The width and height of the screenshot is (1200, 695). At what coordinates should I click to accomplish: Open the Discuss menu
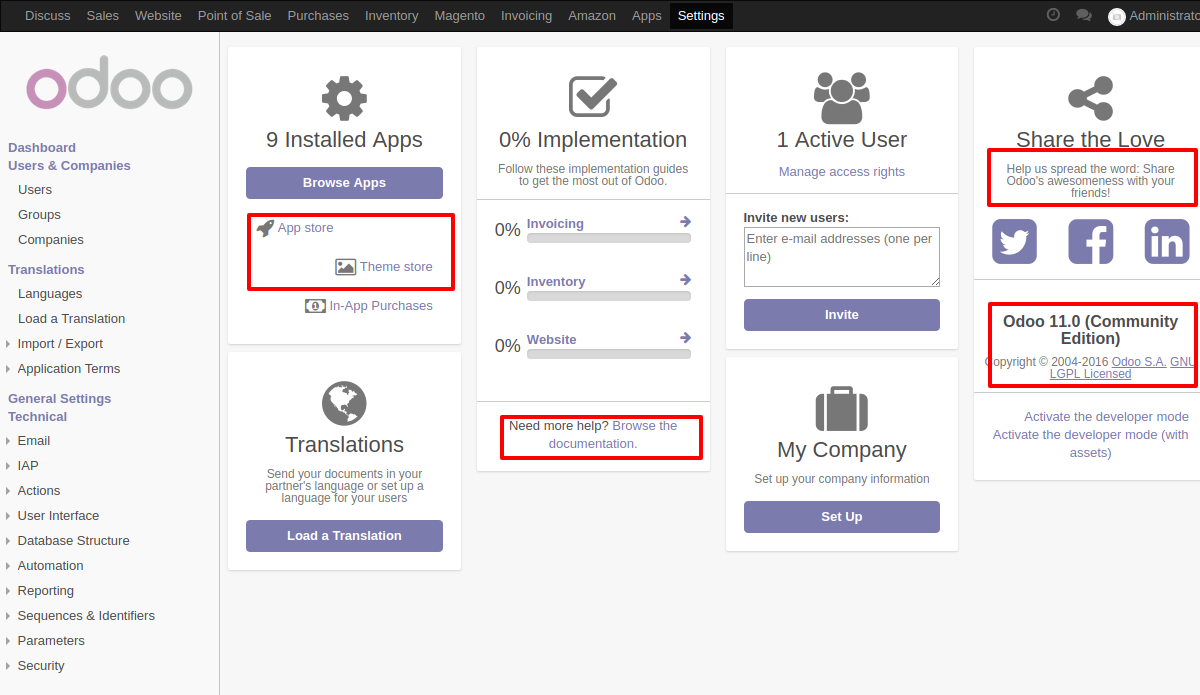(48, 16)
